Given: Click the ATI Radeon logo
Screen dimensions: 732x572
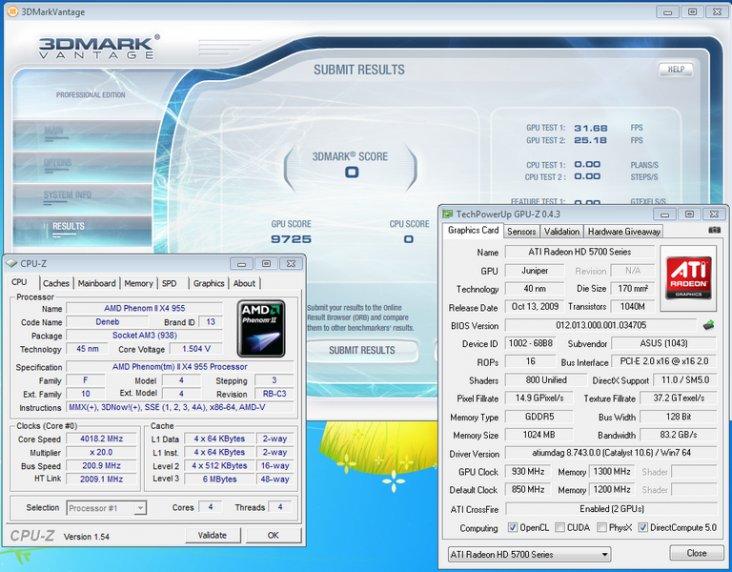Looking at the screenshot, I should pos(689,276).
